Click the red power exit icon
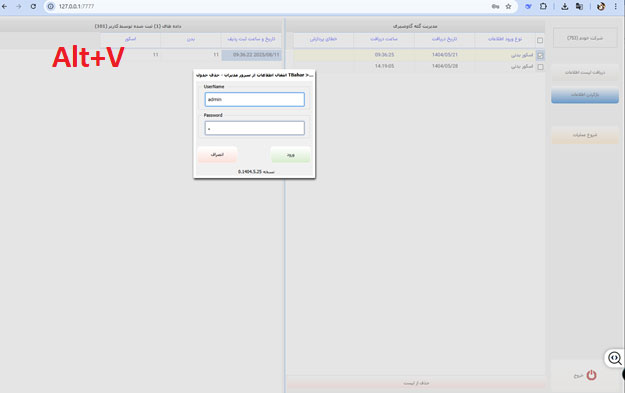625x393 pixels. (592, 375)
